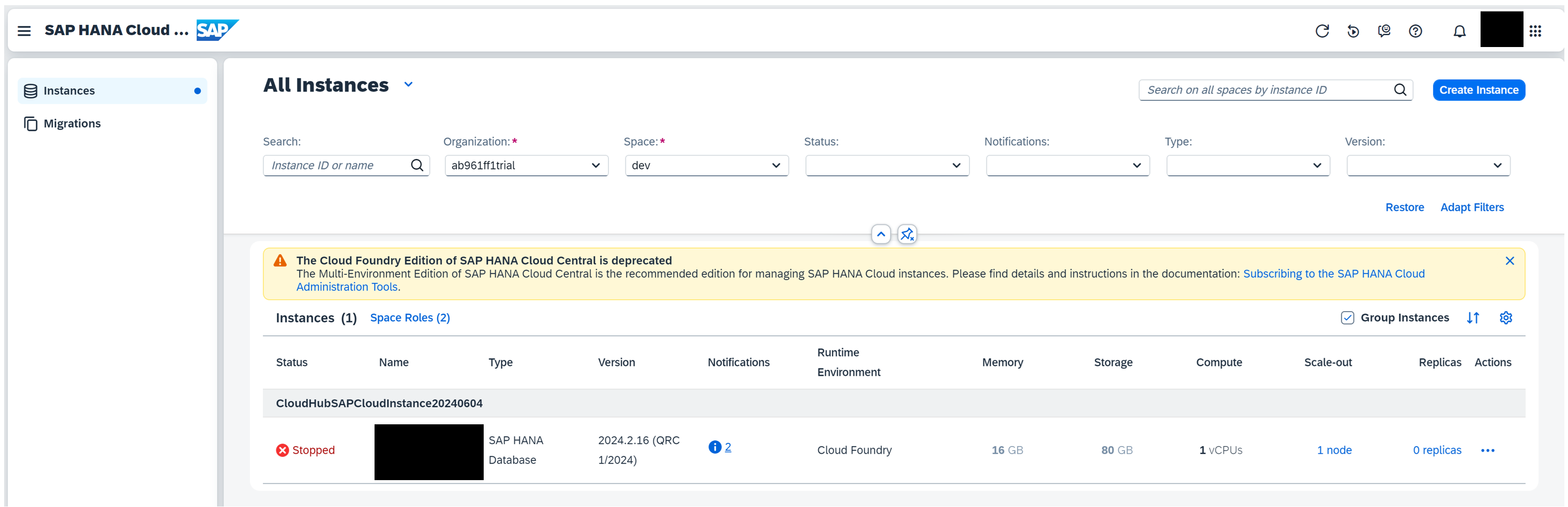Click the pin filter bar icon
Screen dimensions: 1568x507
pyautogui.click(x=907, y=234)
